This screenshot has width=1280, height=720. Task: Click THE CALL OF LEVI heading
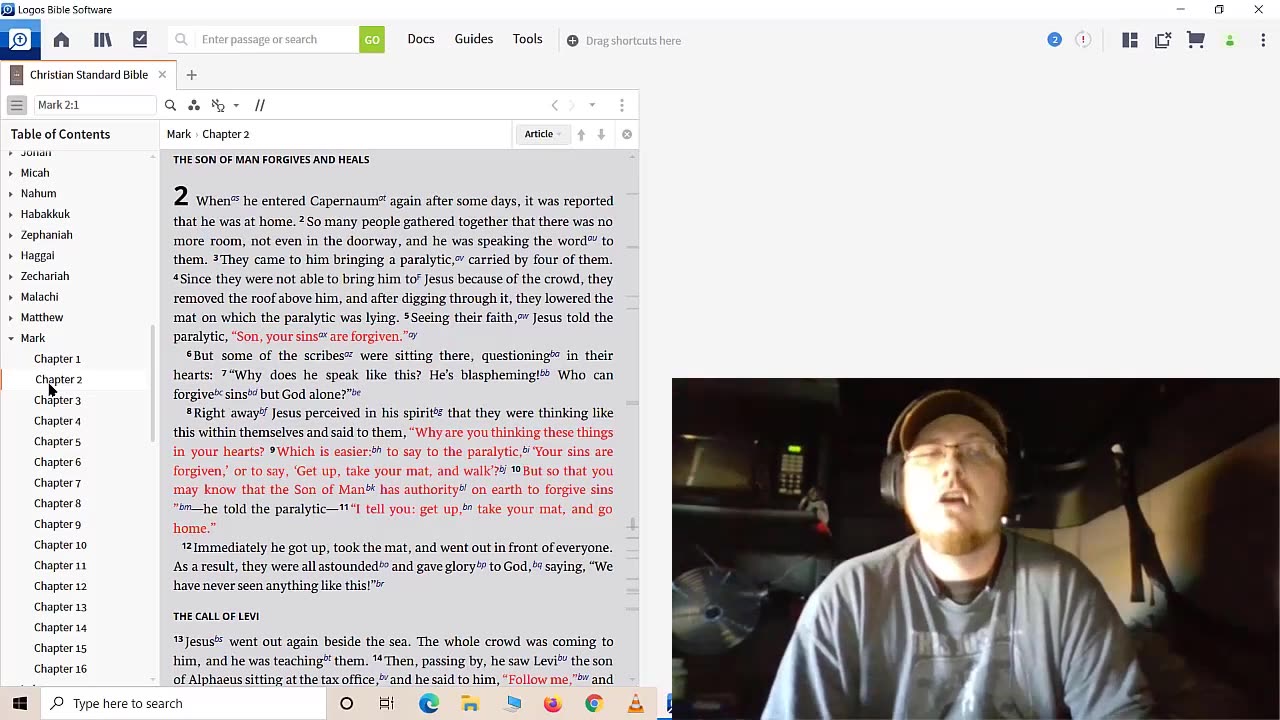point(216,616)
